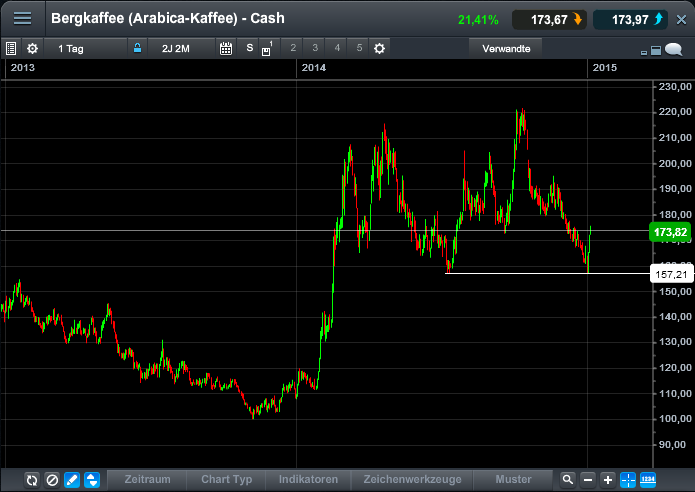Viewport: 695px width, 492px height.
Task: Click the S toolbar button
Action: point(250,48)
